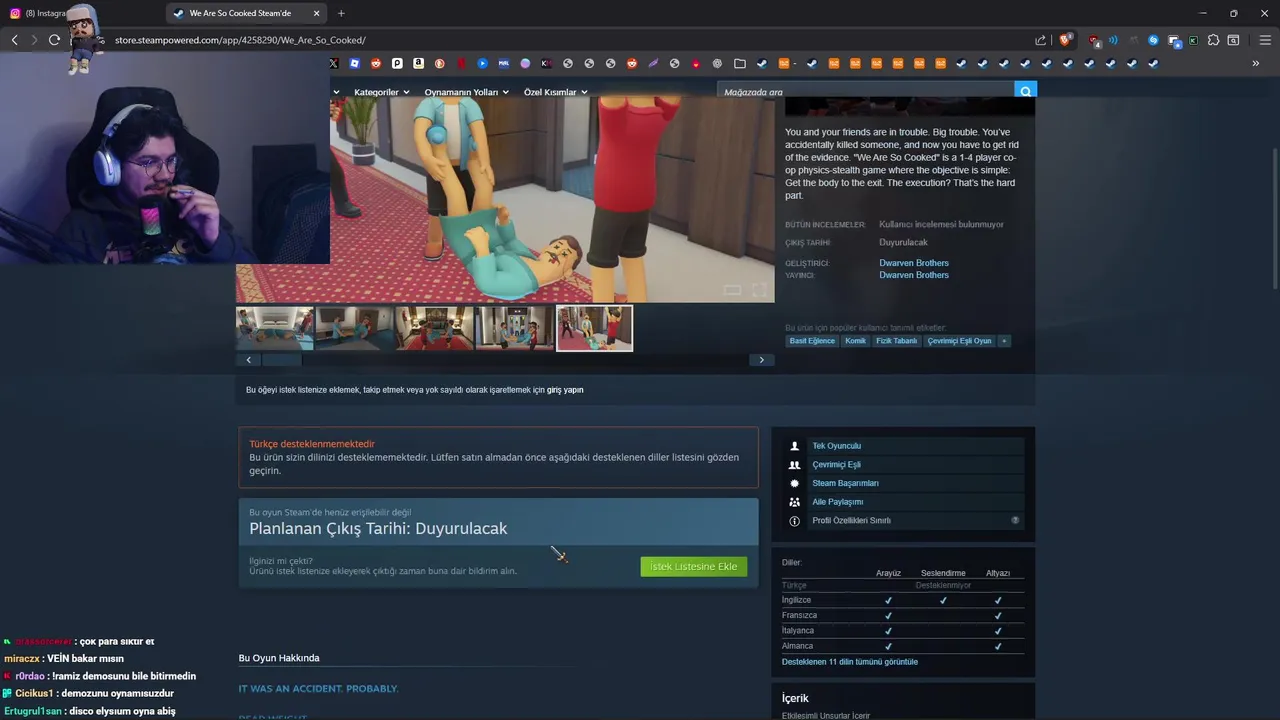
Task: Expand the Oynamanın Yolları dropdown
Action: pos(466,92)
